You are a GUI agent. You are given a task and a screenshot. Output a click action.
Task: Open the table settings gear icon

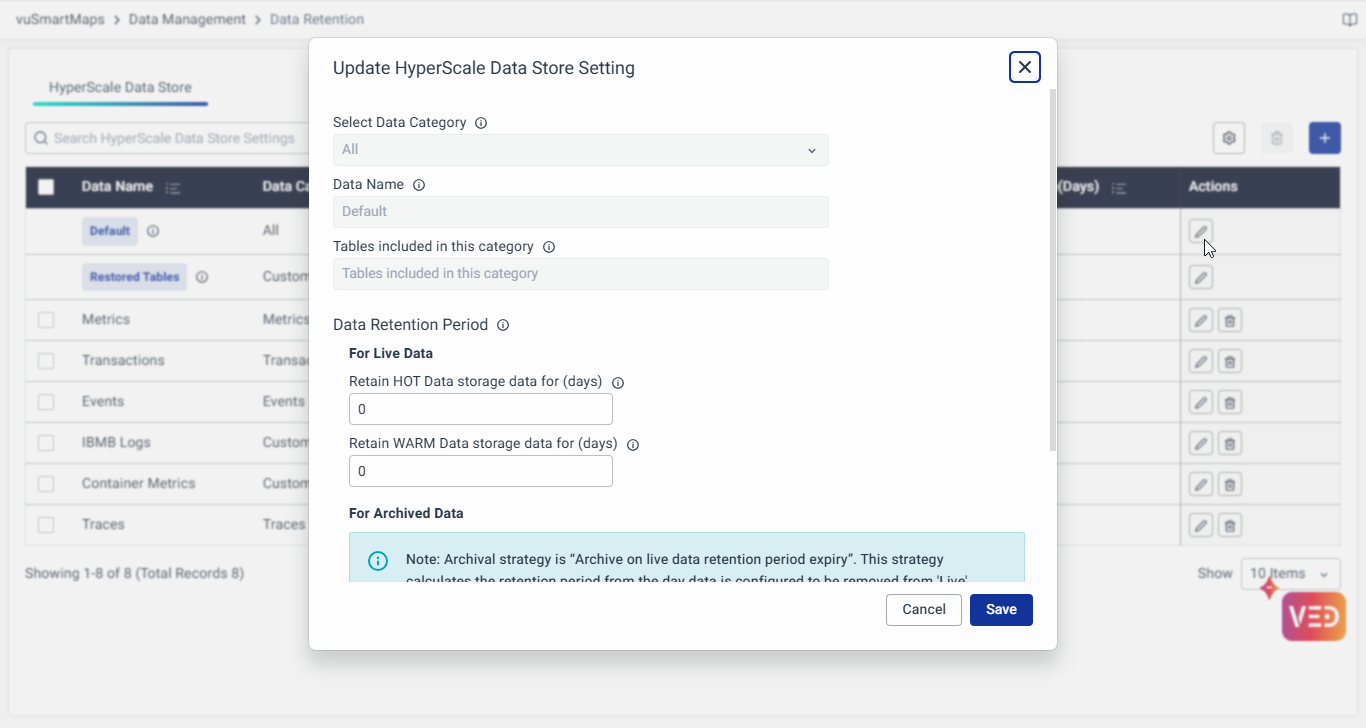[x=1229, y=138]
